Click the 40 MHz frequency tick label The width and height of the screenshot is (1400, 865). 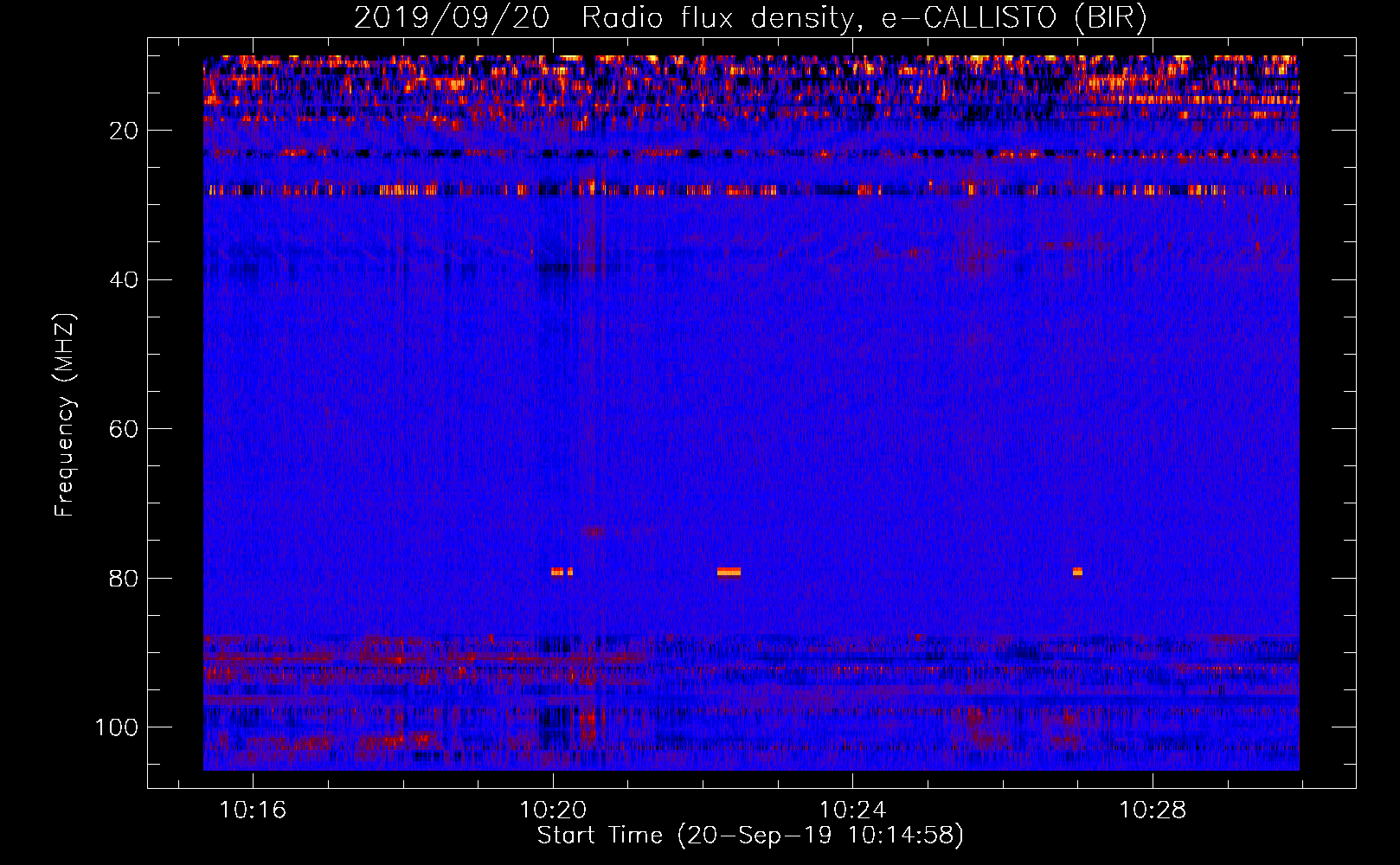[125, 279]
